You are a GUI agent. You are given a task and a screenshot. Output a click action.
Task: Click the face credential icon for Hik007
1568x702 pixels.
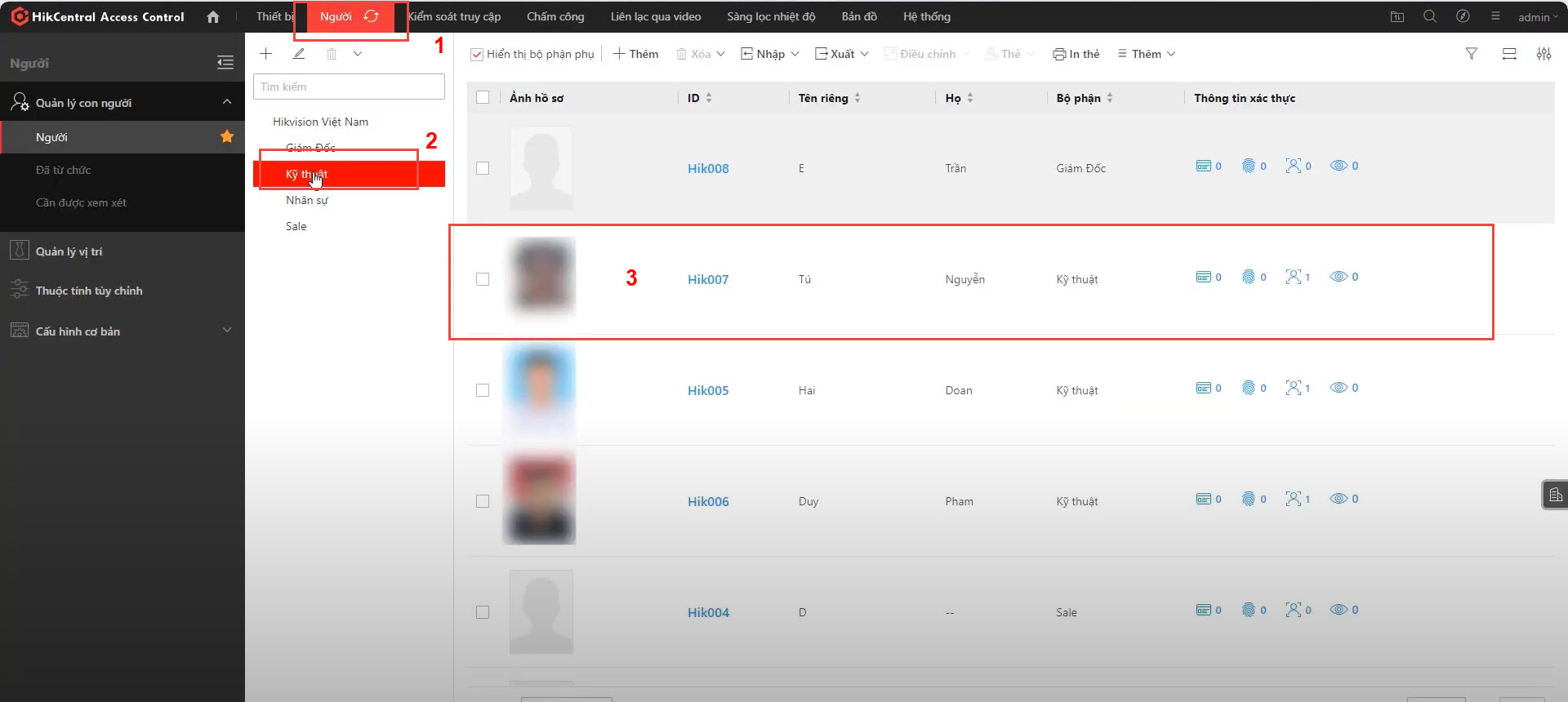pos(1294,277)
